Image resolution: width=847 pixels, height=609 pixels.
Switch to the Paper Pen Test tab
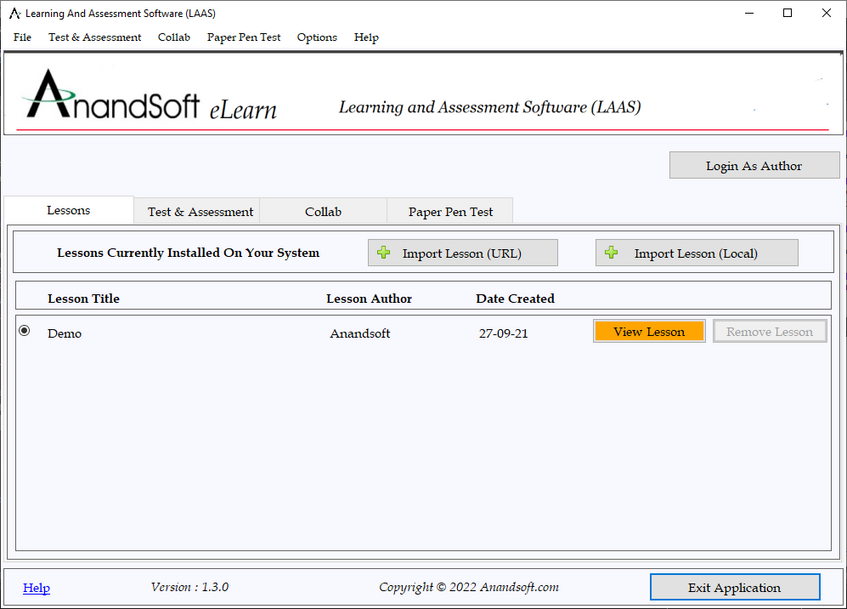point(451,212)
